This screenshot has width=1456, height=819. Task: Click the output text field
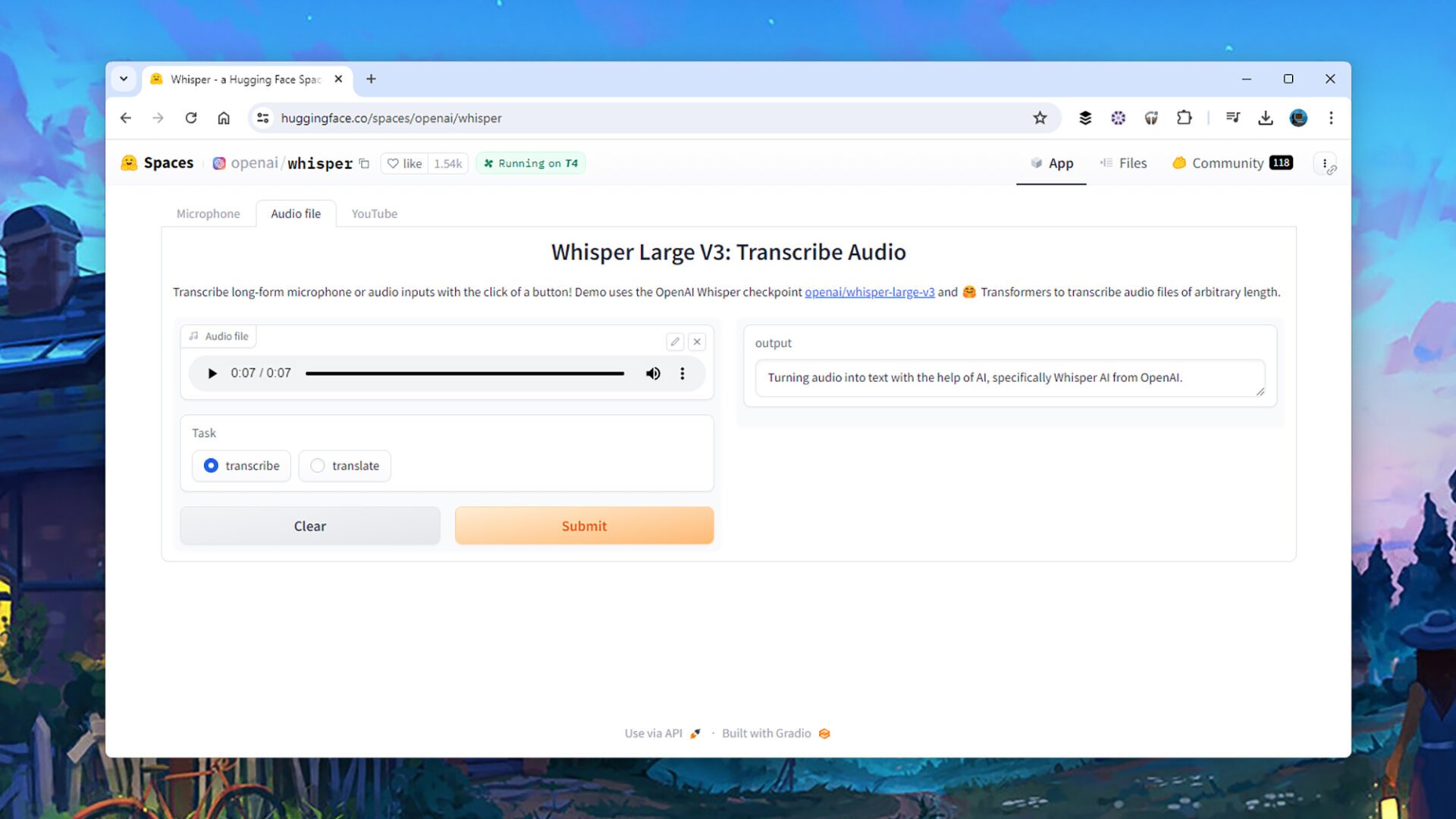[1009, 377]
